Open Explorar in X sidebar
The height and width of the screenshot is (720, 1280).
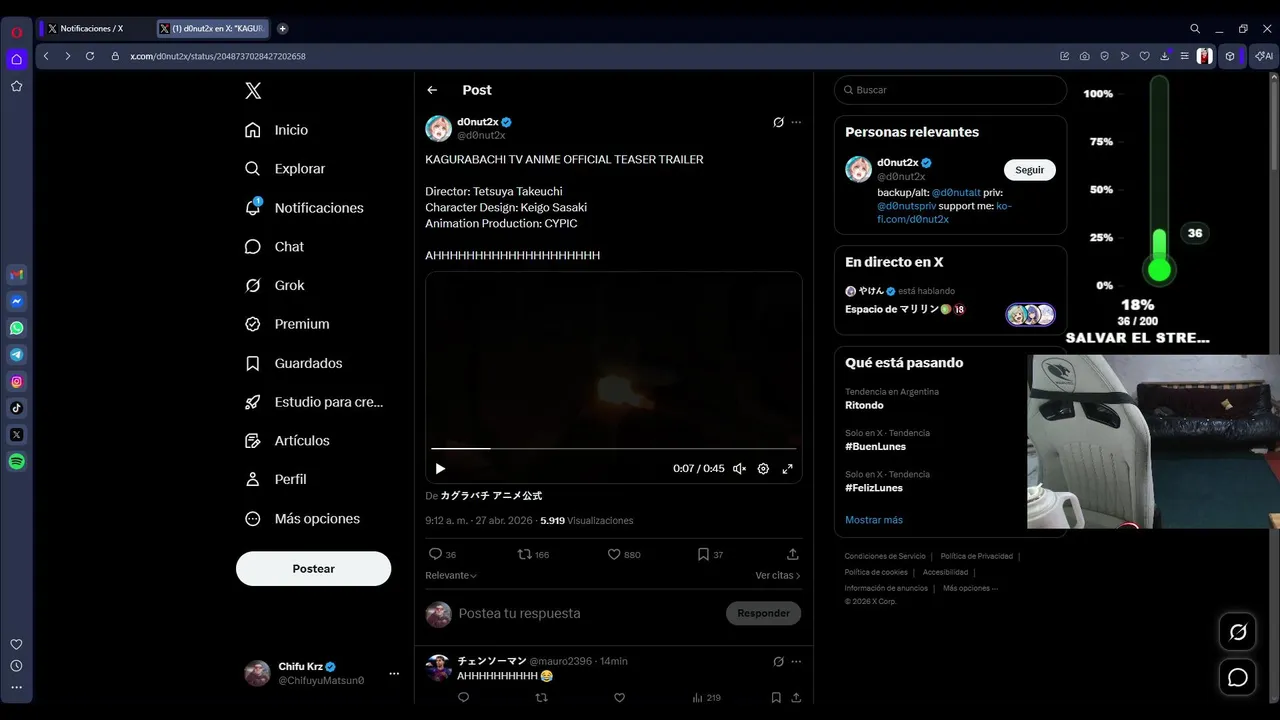click(x=285, y=169)
